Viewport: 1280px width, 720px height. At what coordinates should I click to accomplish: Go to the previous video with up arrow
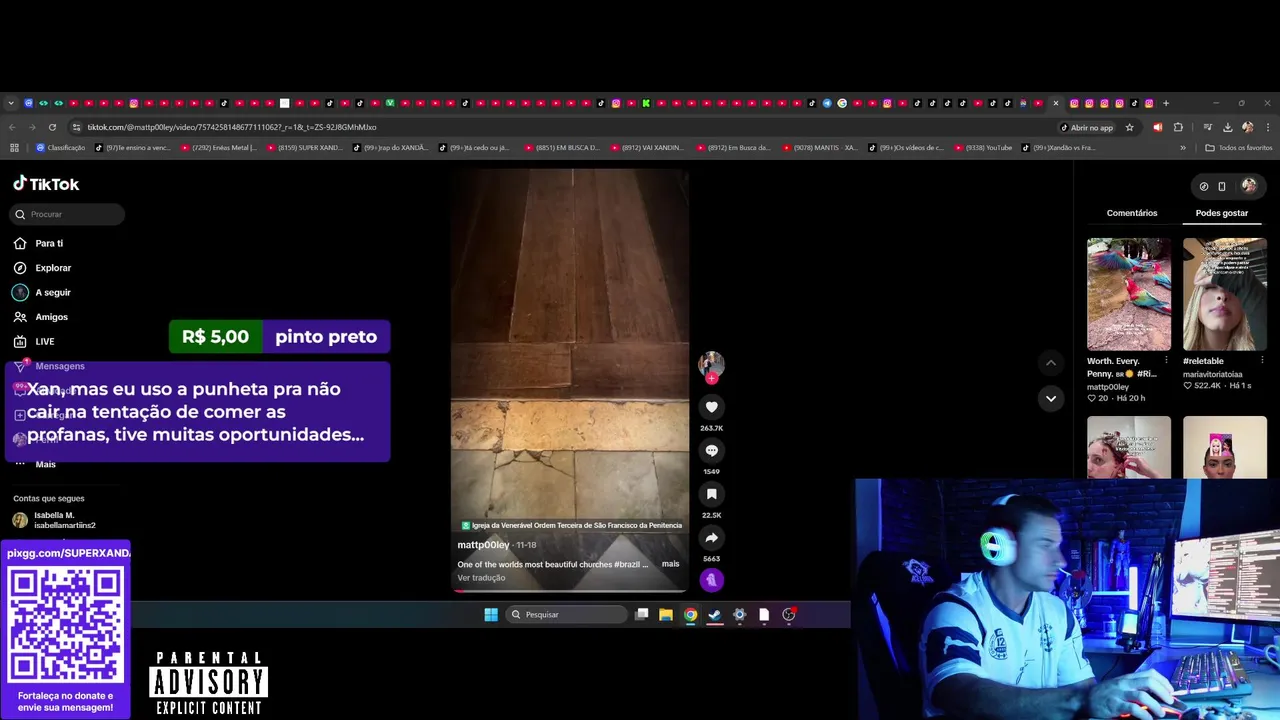[1050, 362]
